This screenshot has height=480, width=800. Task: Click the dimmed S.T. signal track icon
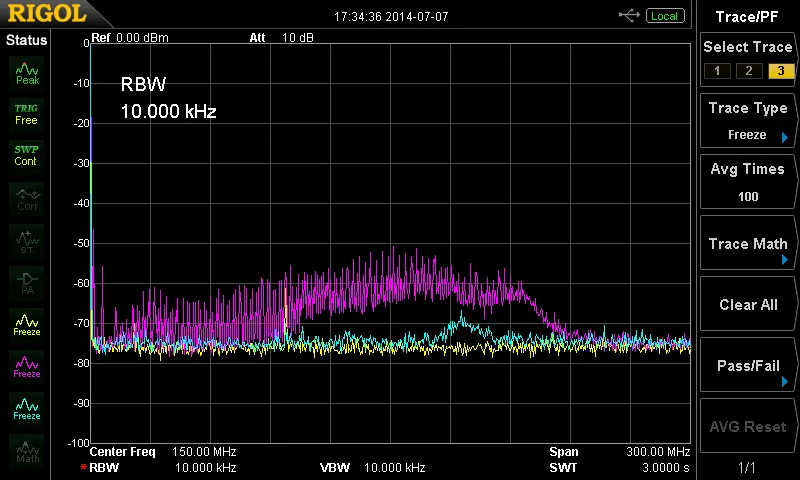(x=27, y=242)
